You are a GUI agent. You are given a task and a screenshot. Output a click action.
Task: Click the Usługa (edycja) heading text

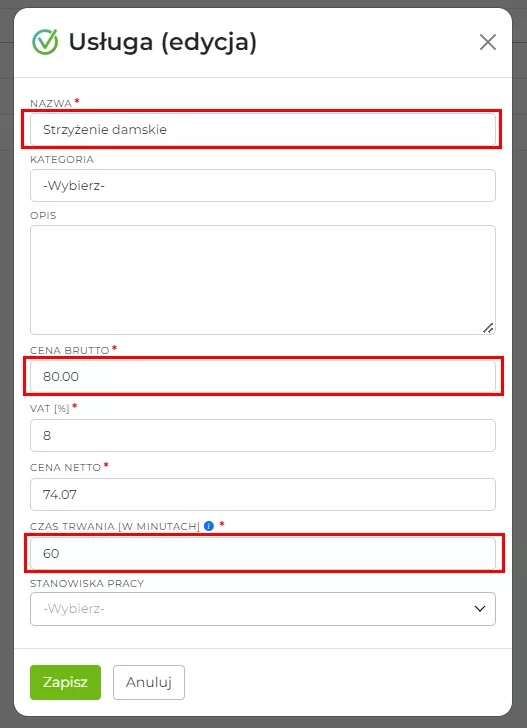pos(163,42)
